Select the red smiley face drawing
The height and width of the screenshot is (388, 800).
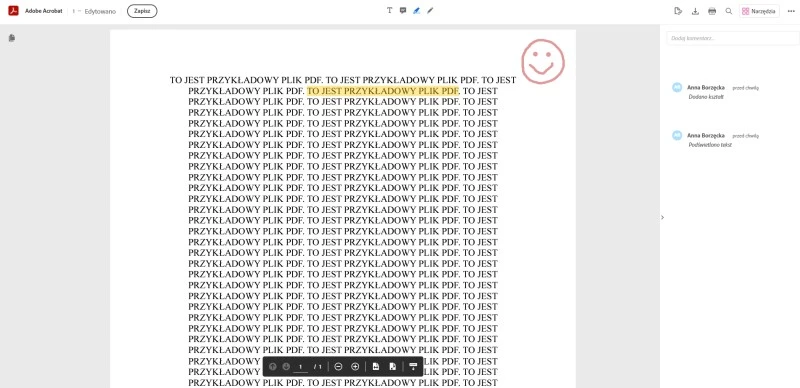click(543, 61)
